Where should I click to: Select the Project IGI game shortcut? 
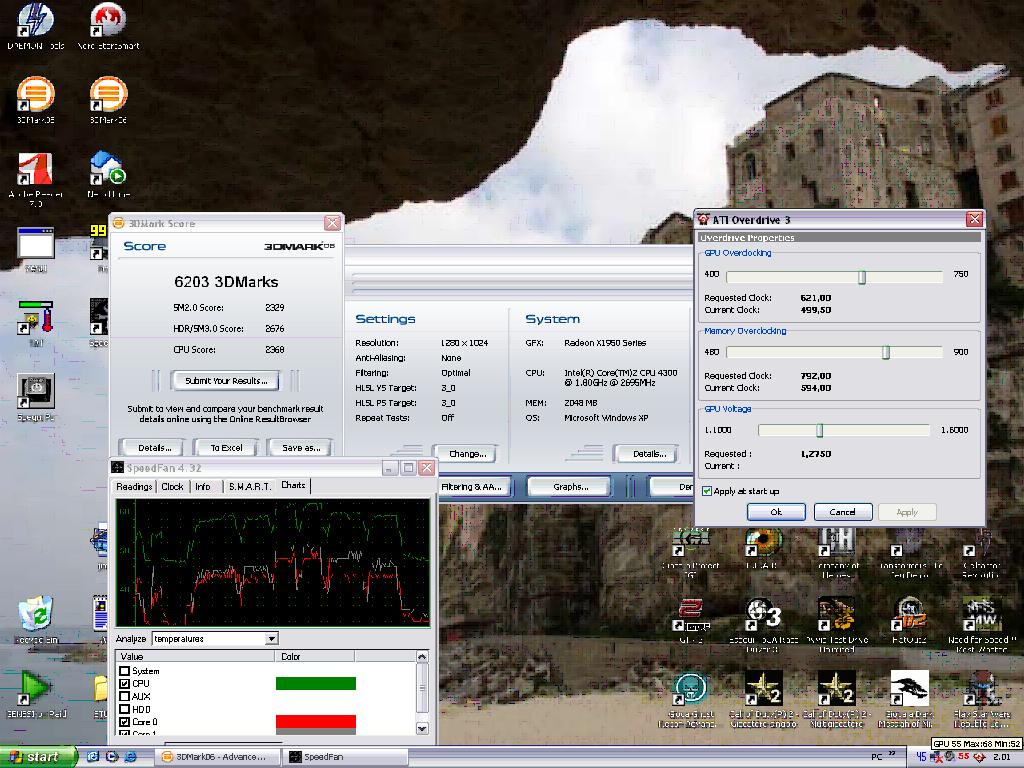pyautogui.click(x=690, y=552)
